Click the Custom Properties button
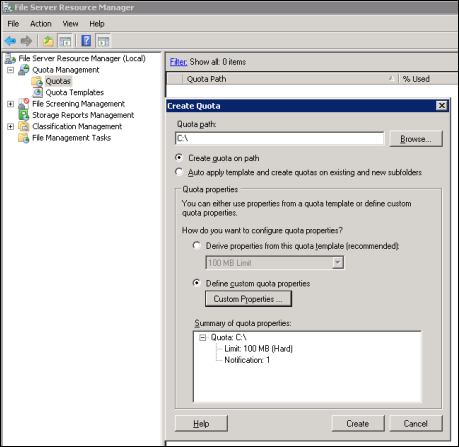 (x=248, y=299)
